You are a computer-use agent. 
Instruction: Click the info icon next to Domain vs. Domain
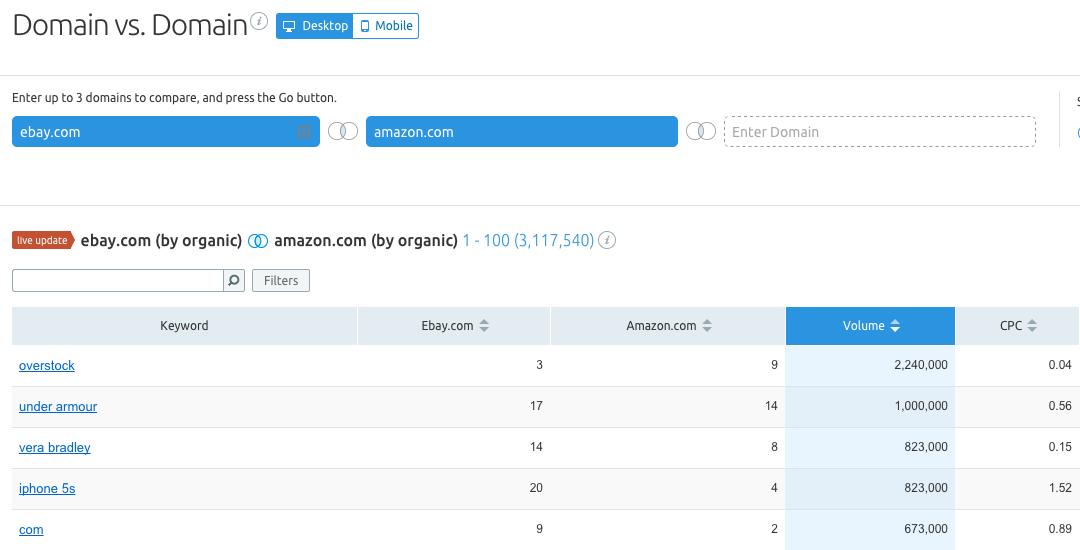(259, 21)
